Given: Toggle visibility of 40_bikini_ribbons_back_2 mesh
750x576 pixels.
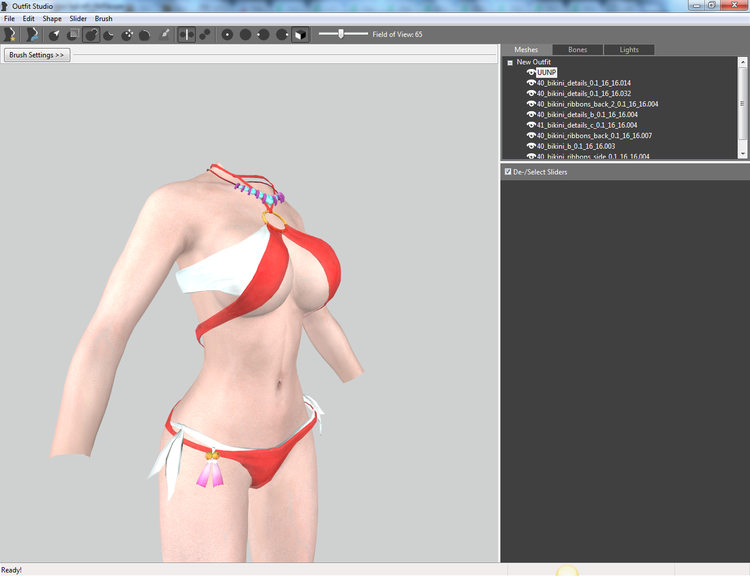Looking at the screenshot, I should click(x=531, y=104).
